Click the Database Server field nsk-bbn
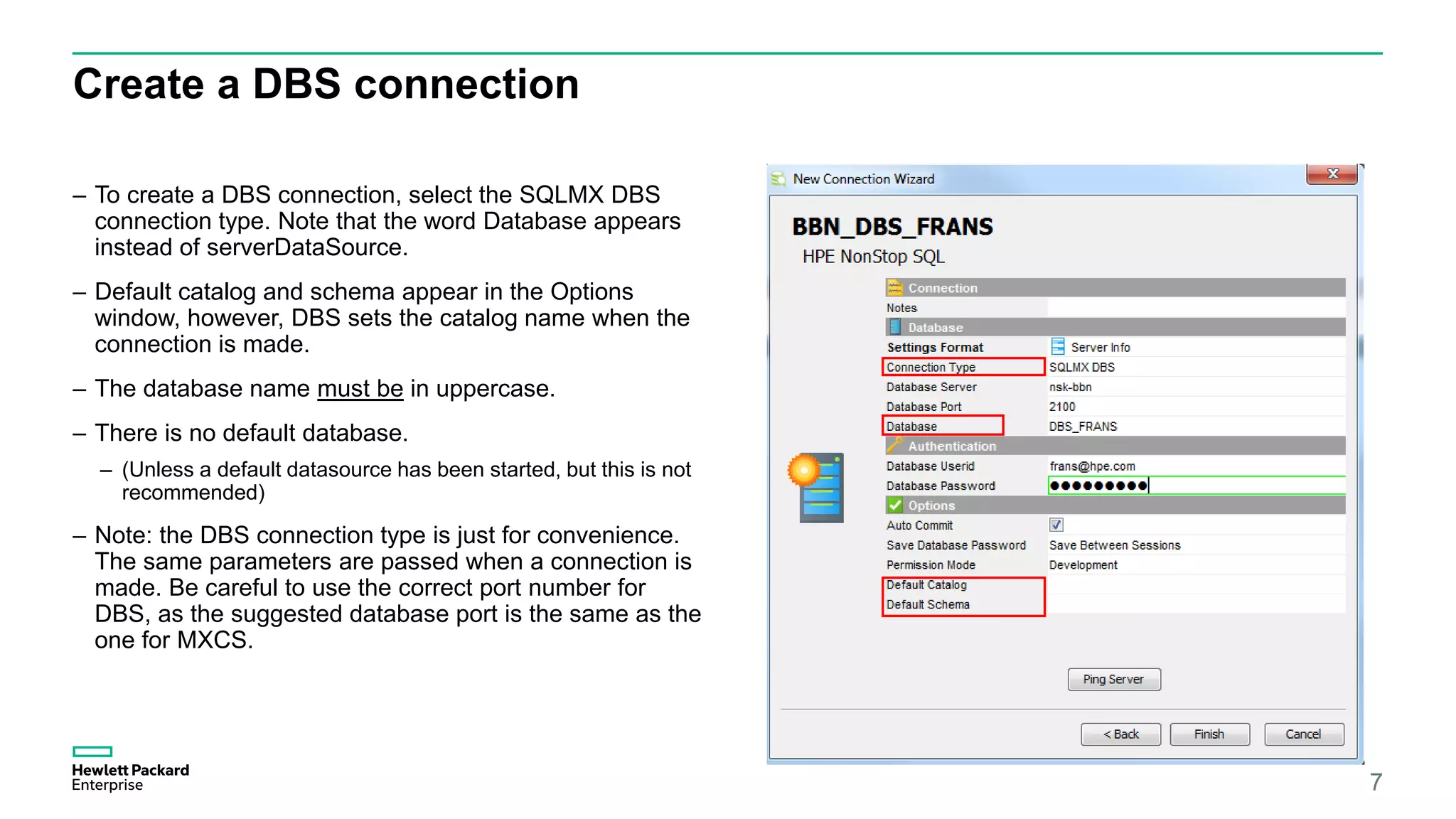 point(1197,387)
